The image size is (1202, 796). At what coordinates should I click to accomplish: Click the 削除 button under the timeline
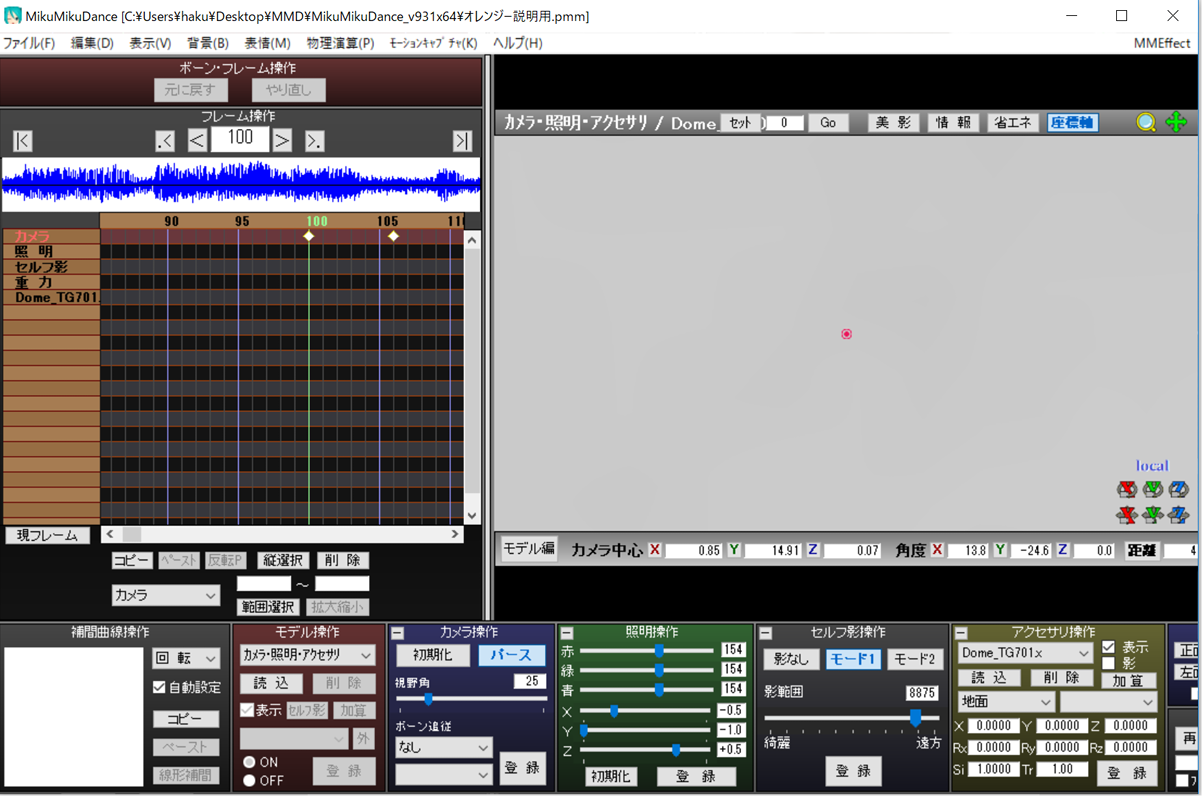tap(343, 561)
